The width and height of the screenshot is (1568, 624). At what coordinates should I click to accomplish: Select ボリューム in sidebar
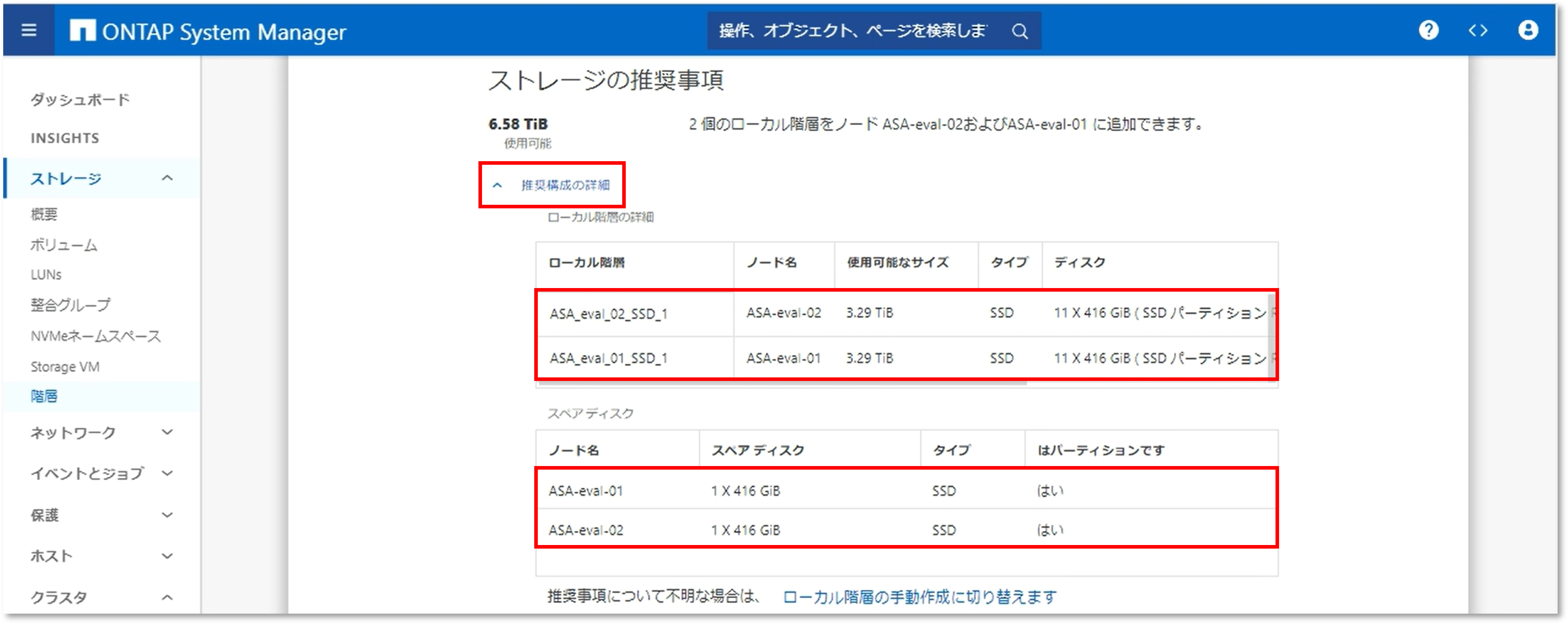click(64, 244)
